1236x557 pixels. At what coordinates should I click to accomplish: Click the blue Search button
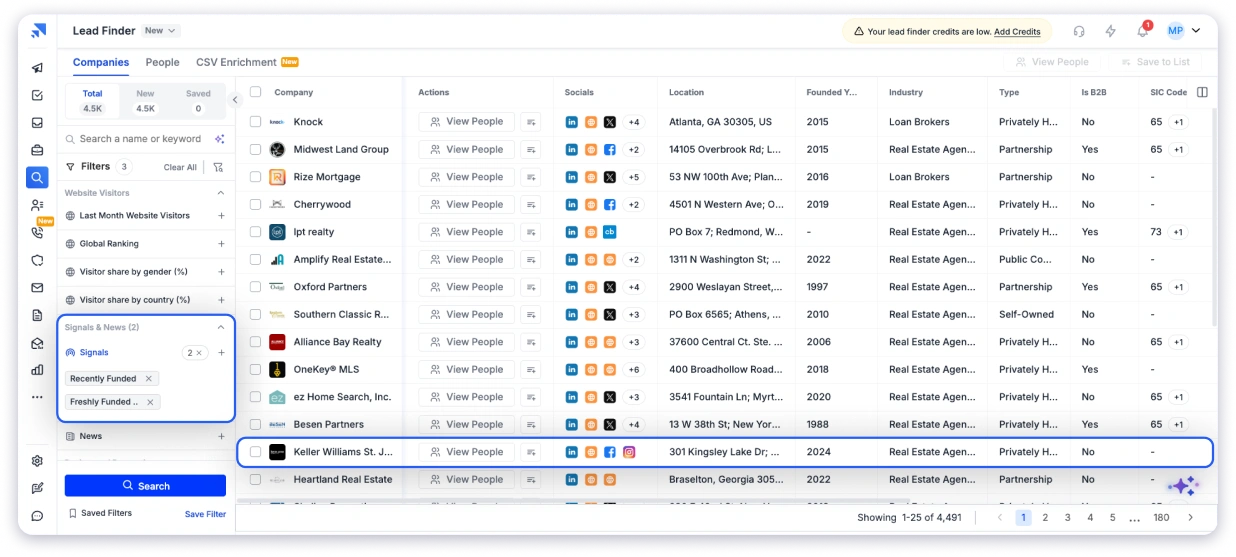[x=145, y=486]
